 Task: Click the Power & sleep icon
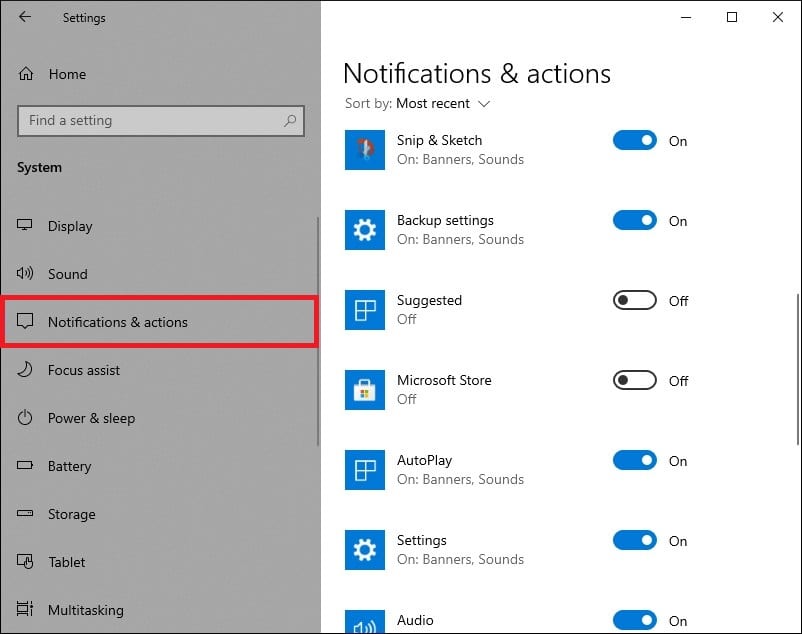pyautogui.click(x=25, y=418)
